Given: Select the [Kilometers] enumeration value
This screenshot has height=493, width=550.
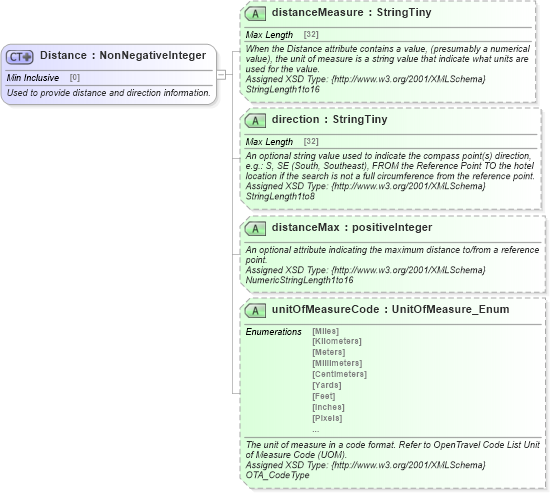Looking at the screenshot, I should point(337,341).
